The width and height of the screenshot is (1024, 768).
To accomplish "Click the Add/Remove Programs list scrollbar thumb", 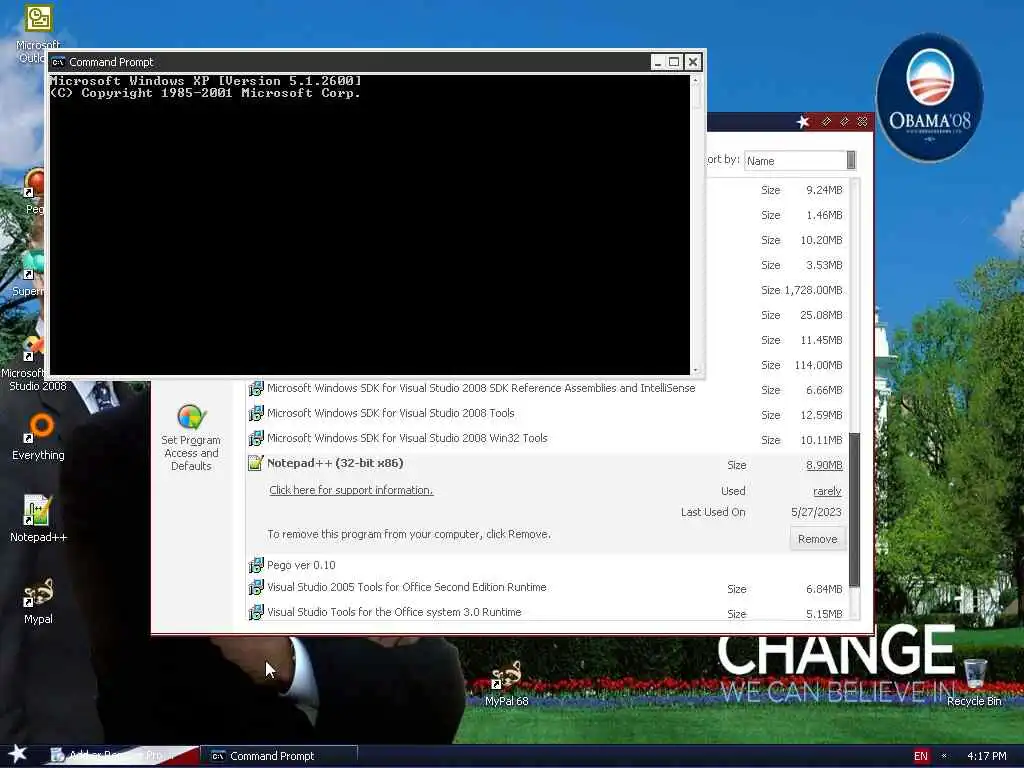I will (x=854, y=509).
